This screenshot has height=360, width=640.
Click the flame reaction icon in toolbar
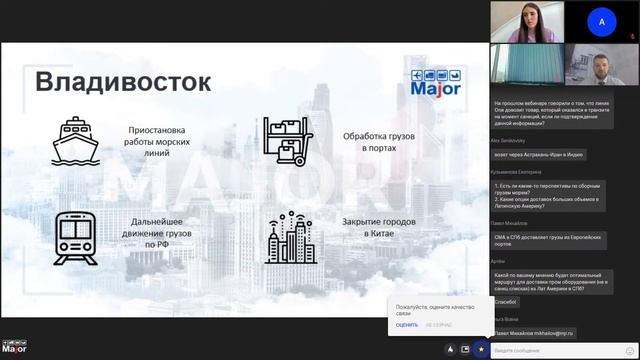(450, 349)
